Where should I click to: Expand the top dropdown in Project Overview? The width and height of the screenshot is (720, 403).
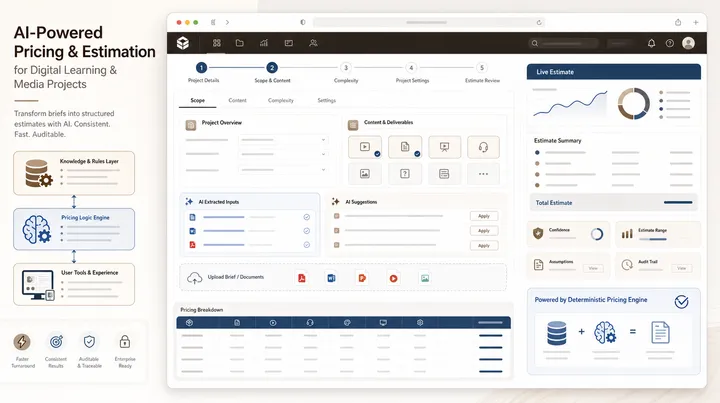pyautogui.click(x=283, y=140)
